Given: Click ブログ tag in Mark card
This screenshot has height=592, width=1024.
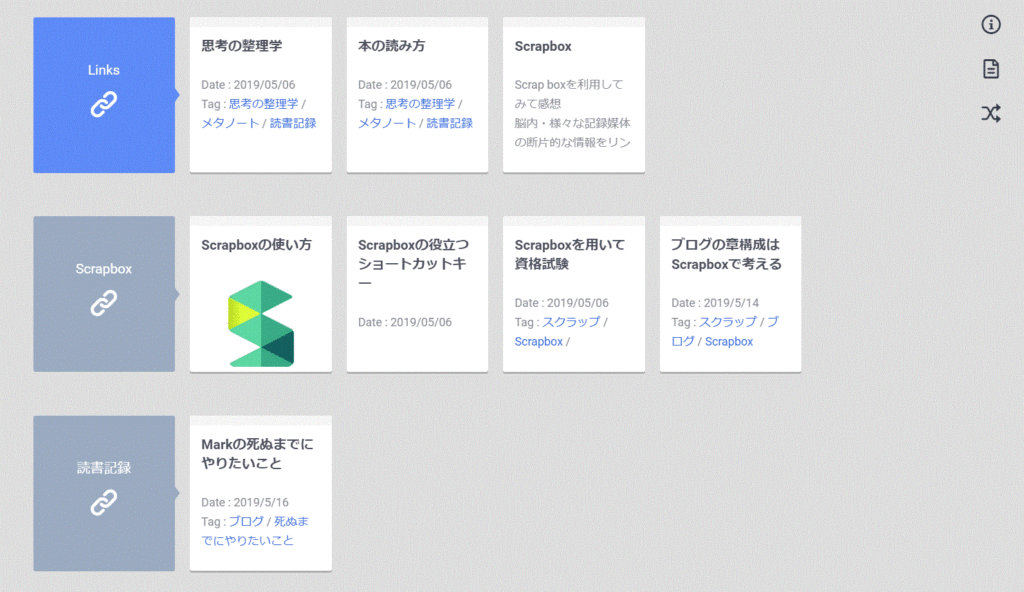Looking at the screenshot, I should pyautogui.click(x=246, y=521).
